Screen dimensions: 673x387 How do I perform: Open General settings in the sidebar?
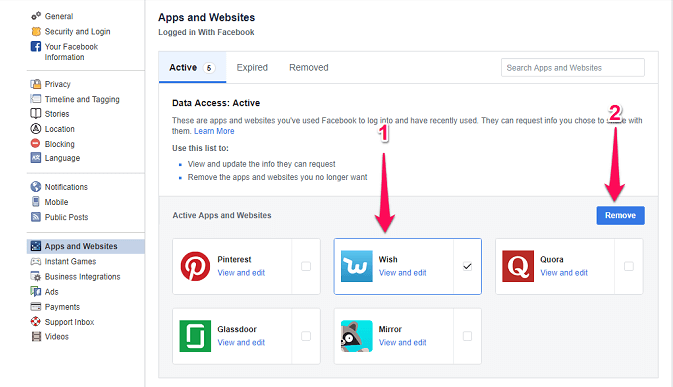pos(59,16)
